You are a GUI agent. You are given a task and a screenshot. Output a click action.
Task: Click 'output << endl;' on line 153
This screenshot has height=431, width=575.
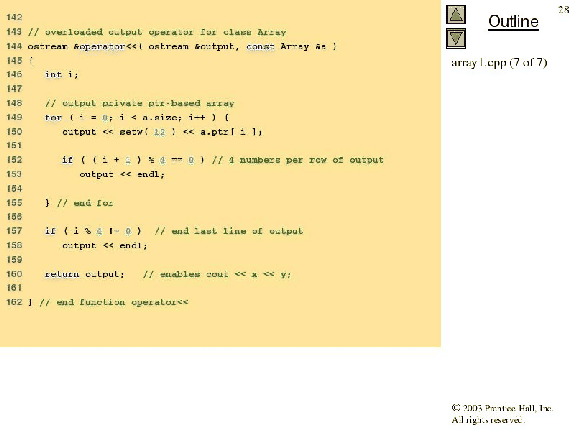122,175
